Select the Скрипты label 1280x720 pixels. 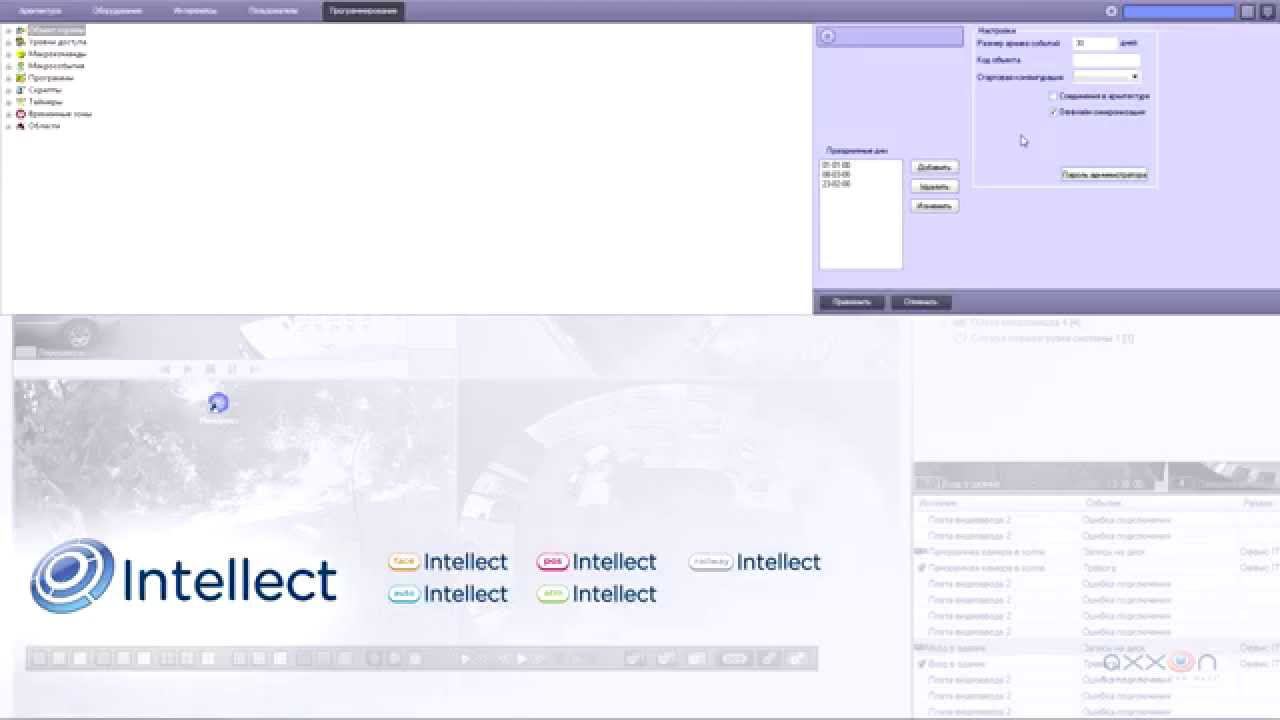[45, 90]
